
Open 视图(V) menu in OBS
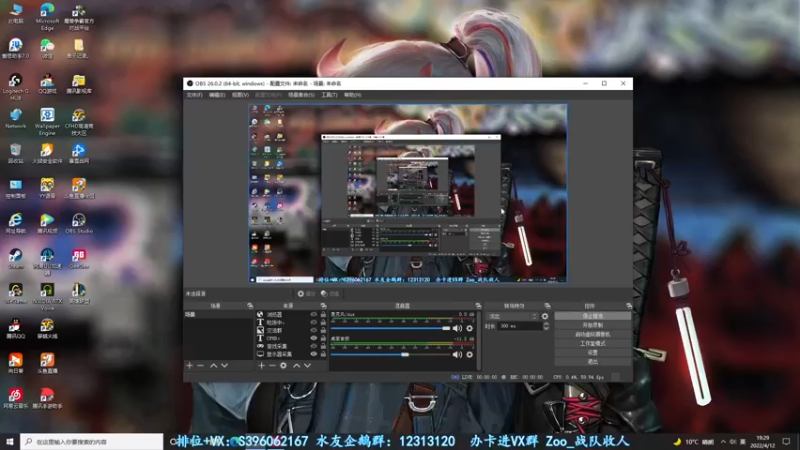click(240, 95)
